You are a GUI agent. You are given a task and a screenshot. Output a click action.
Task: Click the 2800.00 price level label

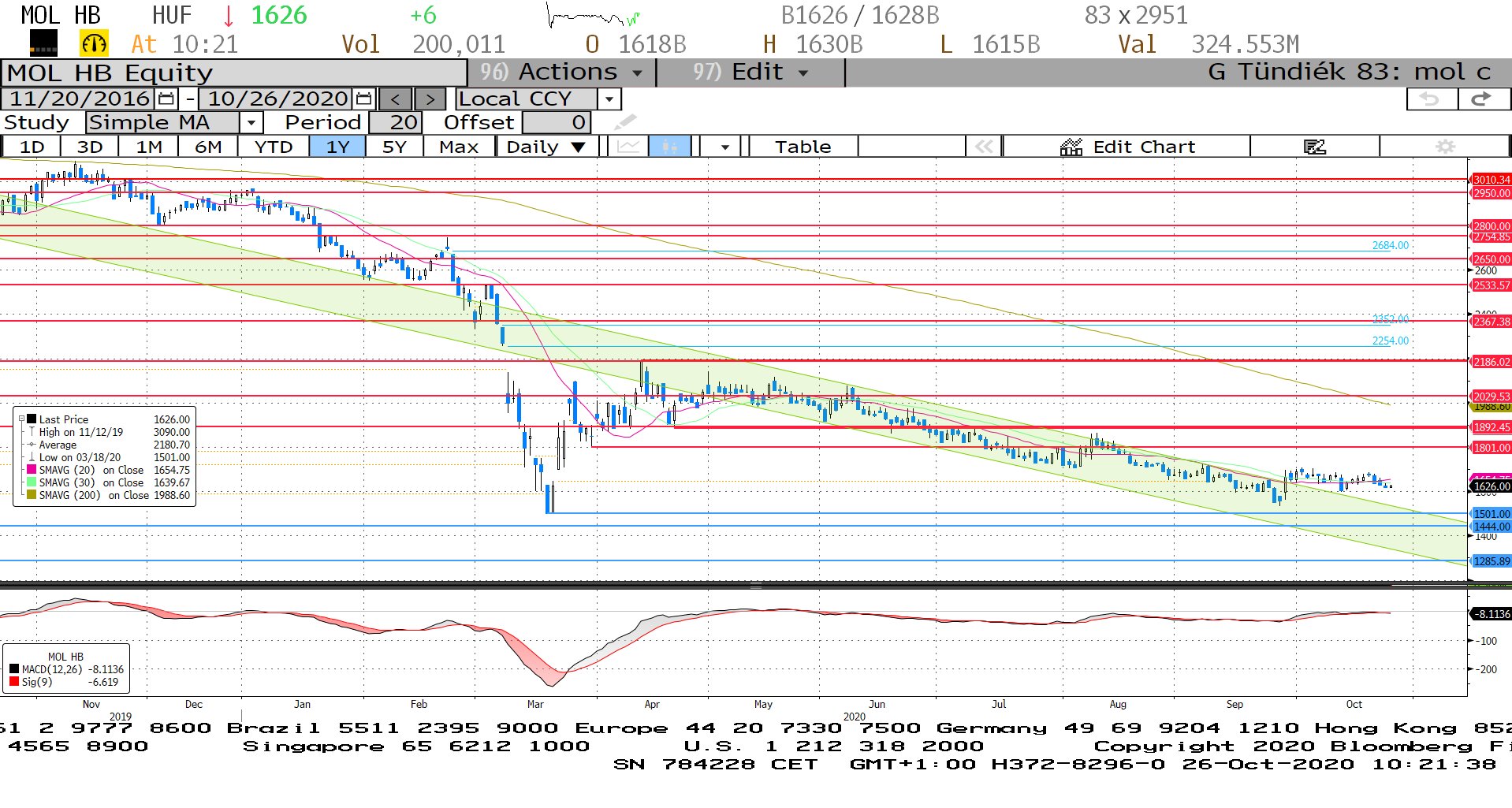pyautogui.click(x=1492, y=226)
